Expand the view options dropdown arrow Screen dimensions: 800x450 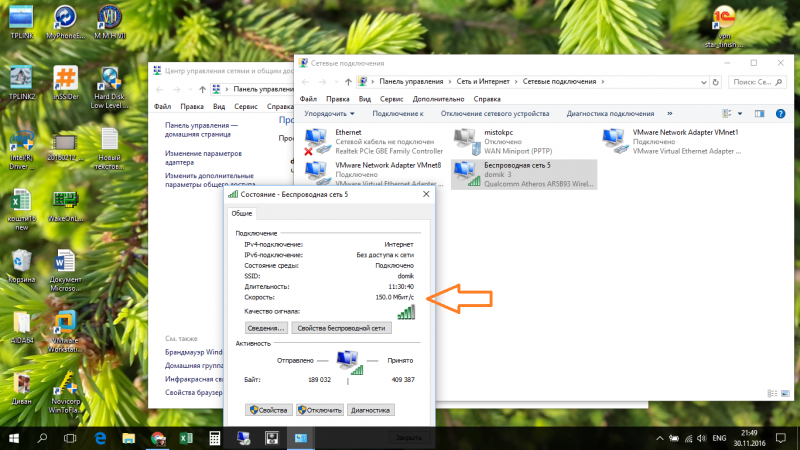click(x=741, y=114)
